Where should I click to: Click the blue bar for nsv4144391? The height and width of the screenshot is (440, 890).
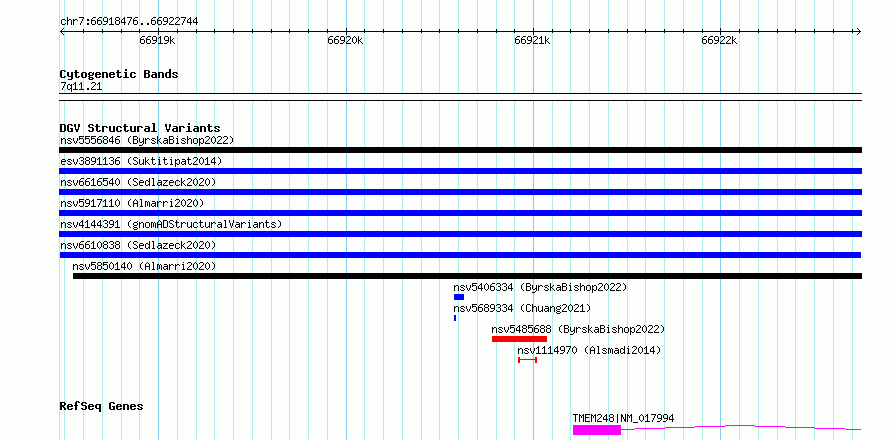tap(460, 234)
